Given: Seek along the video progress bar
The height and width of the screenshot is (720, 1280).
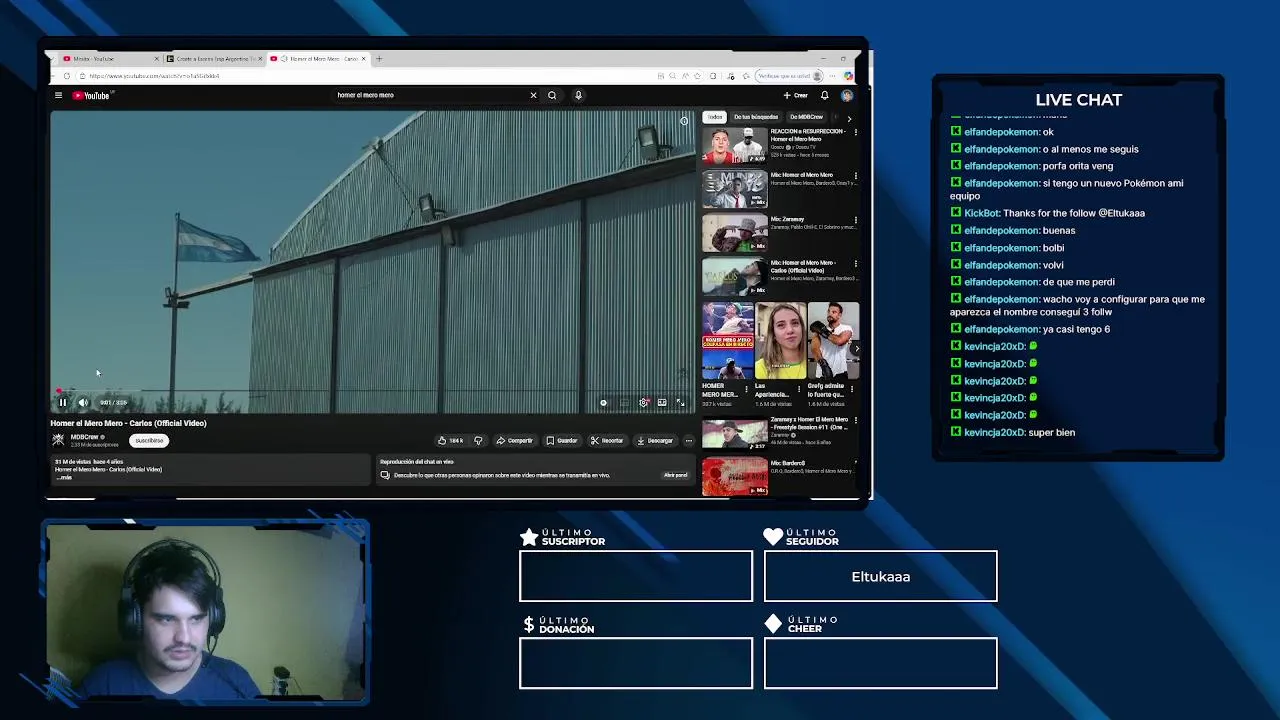Looking at the screenshot, I should [x=372, y=392].
